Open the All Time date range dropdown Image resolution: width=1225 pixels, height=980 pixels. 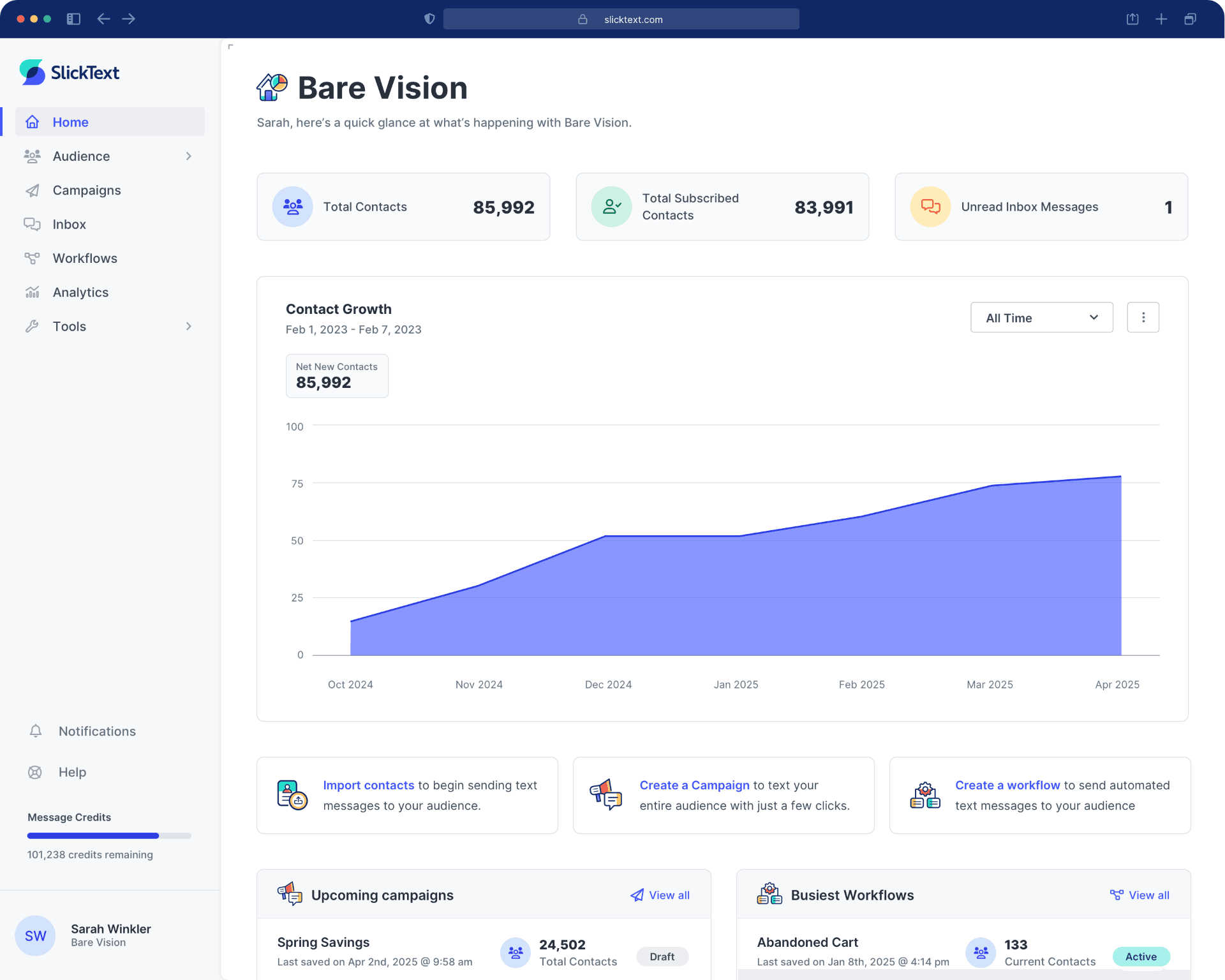[1041, 317]
